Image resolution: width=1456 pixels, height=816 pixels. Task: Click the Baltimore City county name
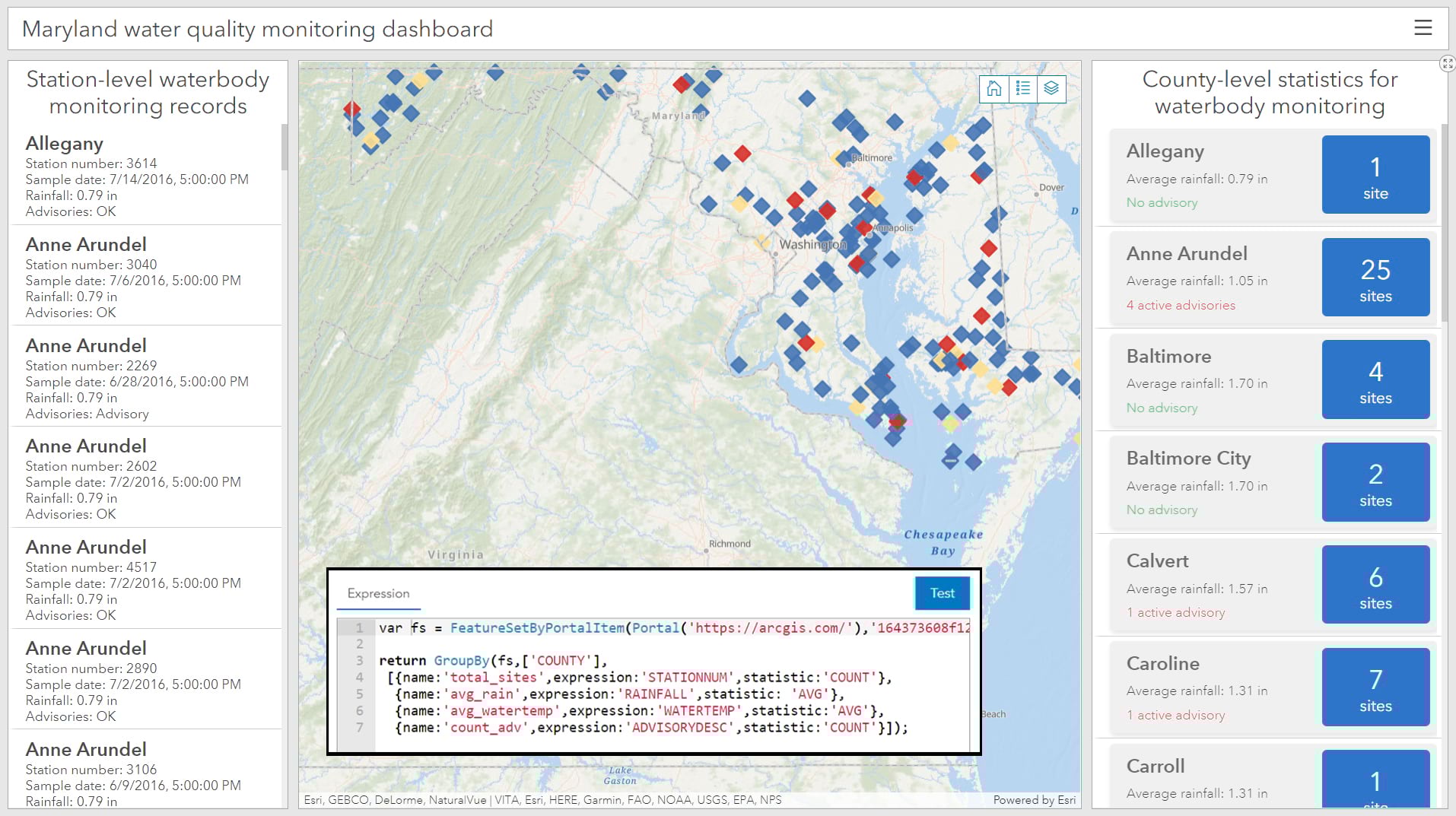(x=1188, y=459)
